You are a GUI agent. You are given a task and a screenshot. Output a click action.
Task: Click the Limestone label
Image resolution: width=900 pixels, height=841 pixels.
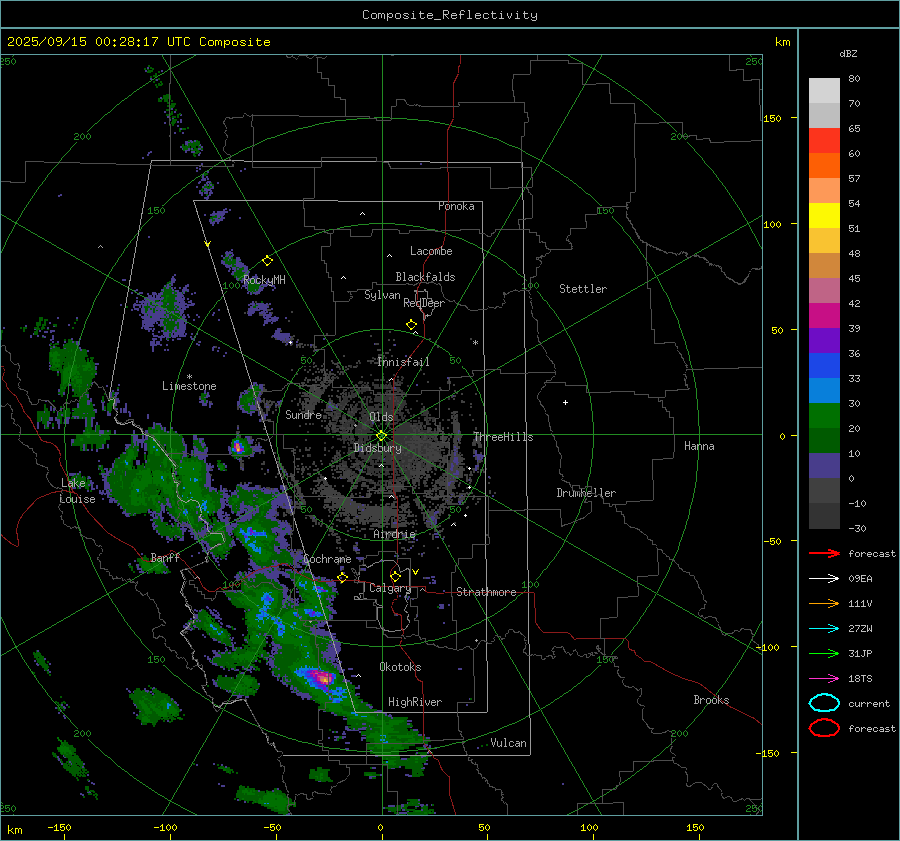(x=189, y=386)
